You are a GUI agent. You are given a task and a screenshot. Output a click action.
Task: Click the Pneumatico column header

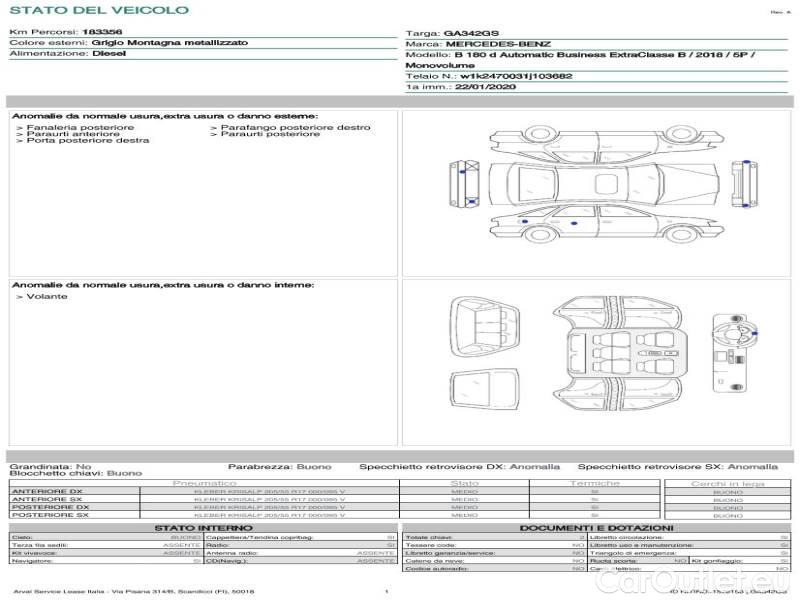coord(204,483)
